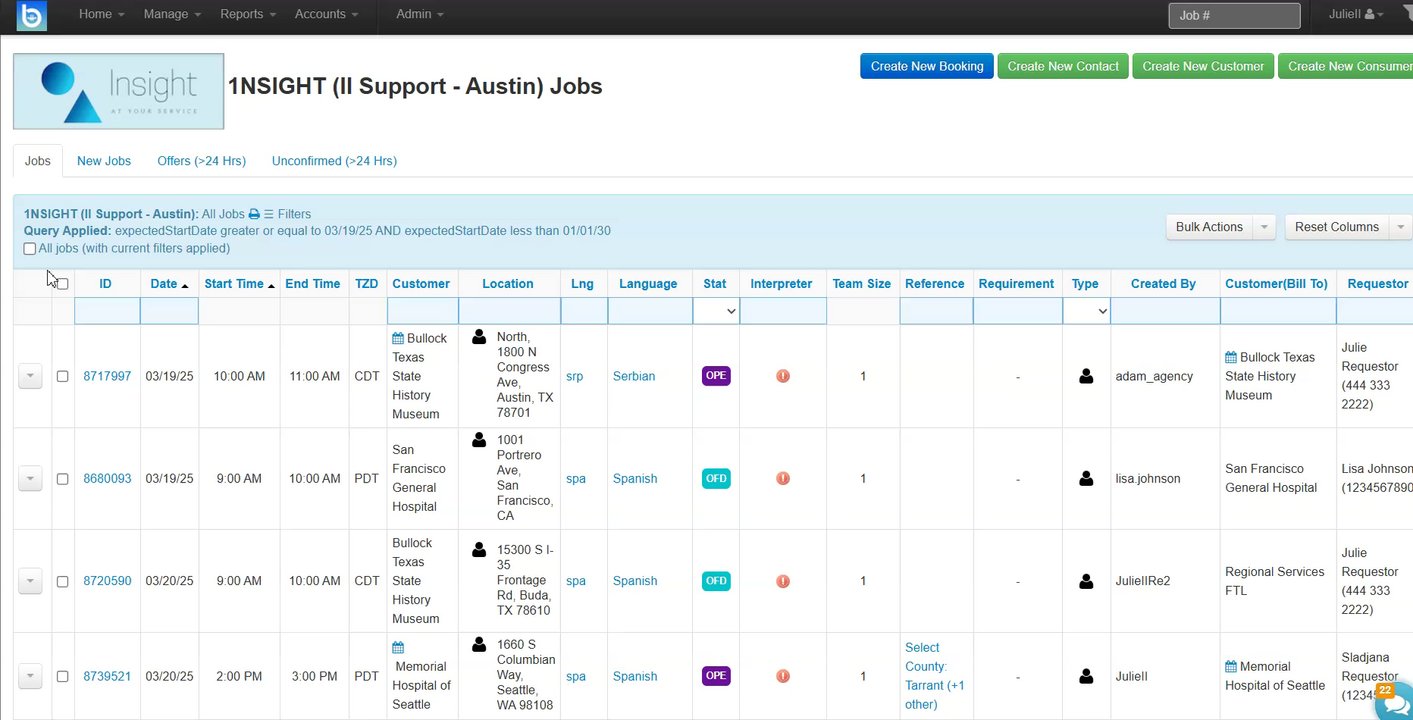Image resolution: width=1413 pixels, height=720 pixels.
Task: Click the Job # search field
Action: pos(1234,15)
